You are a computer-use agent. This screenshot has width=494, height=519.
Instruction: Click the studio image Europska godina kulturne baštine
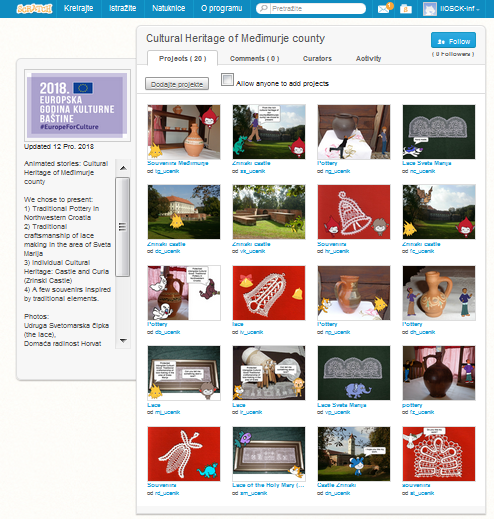pos(77,105)
